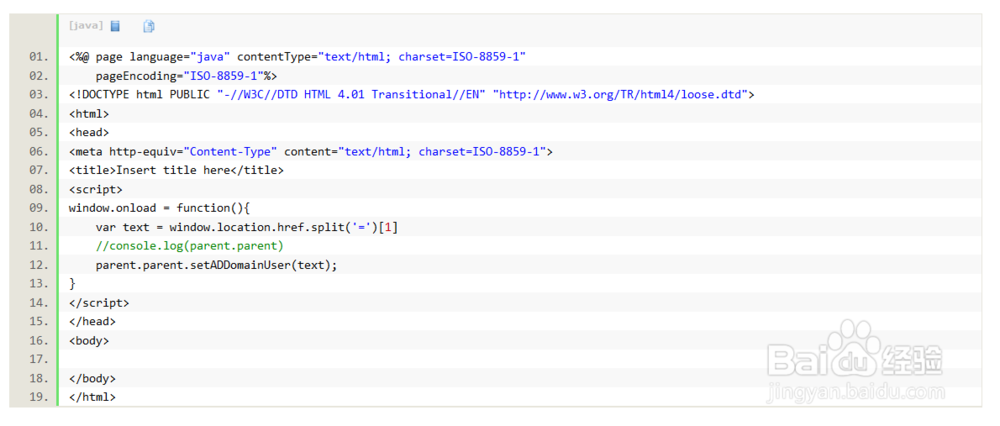1000x426 pixels.
Task: Click the <meta http-equiv line
Action: coord(311,151)
